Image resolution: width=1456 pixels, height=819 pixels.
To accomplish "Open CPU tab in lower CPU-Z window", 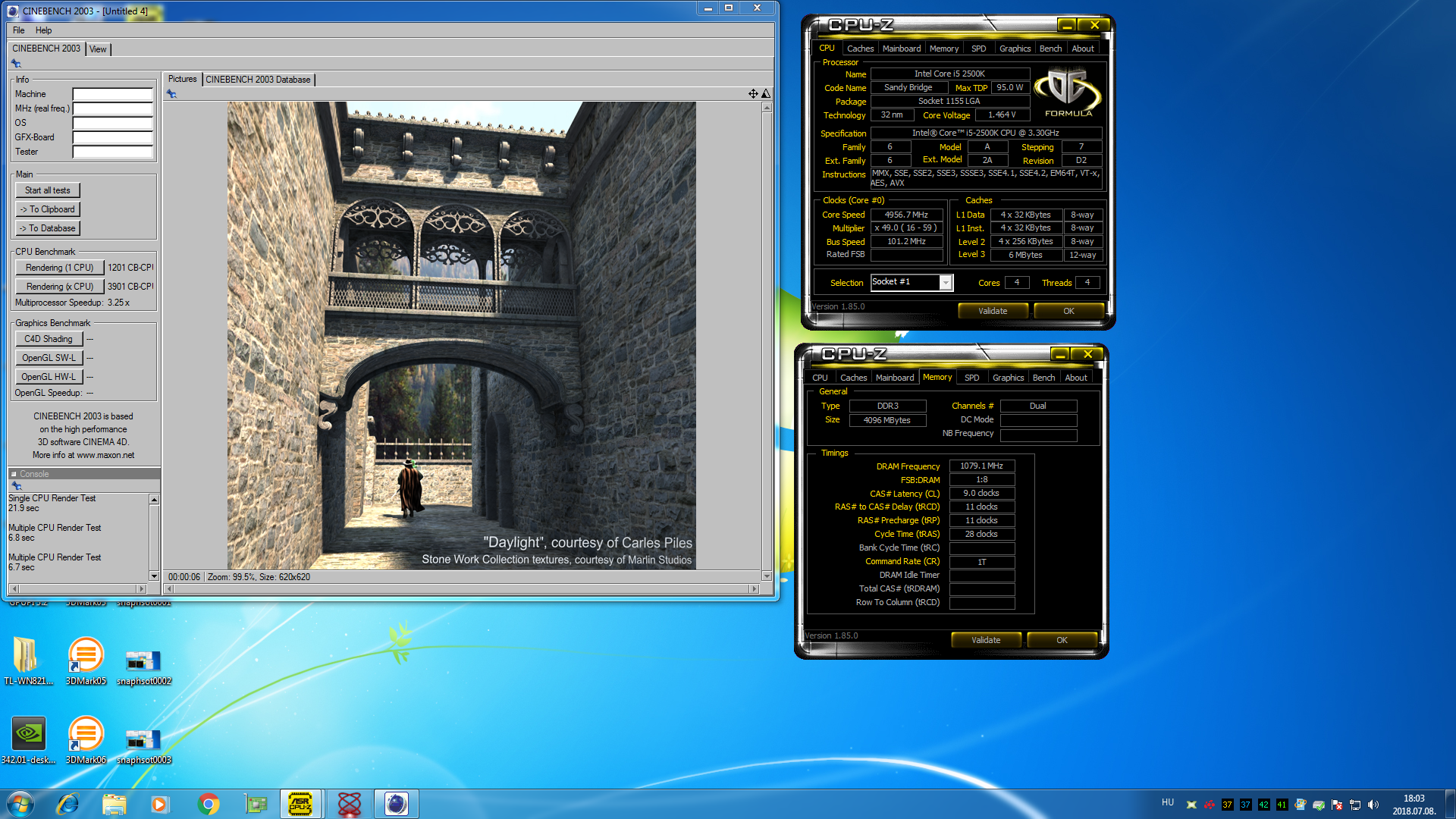I will click(820, 378).
